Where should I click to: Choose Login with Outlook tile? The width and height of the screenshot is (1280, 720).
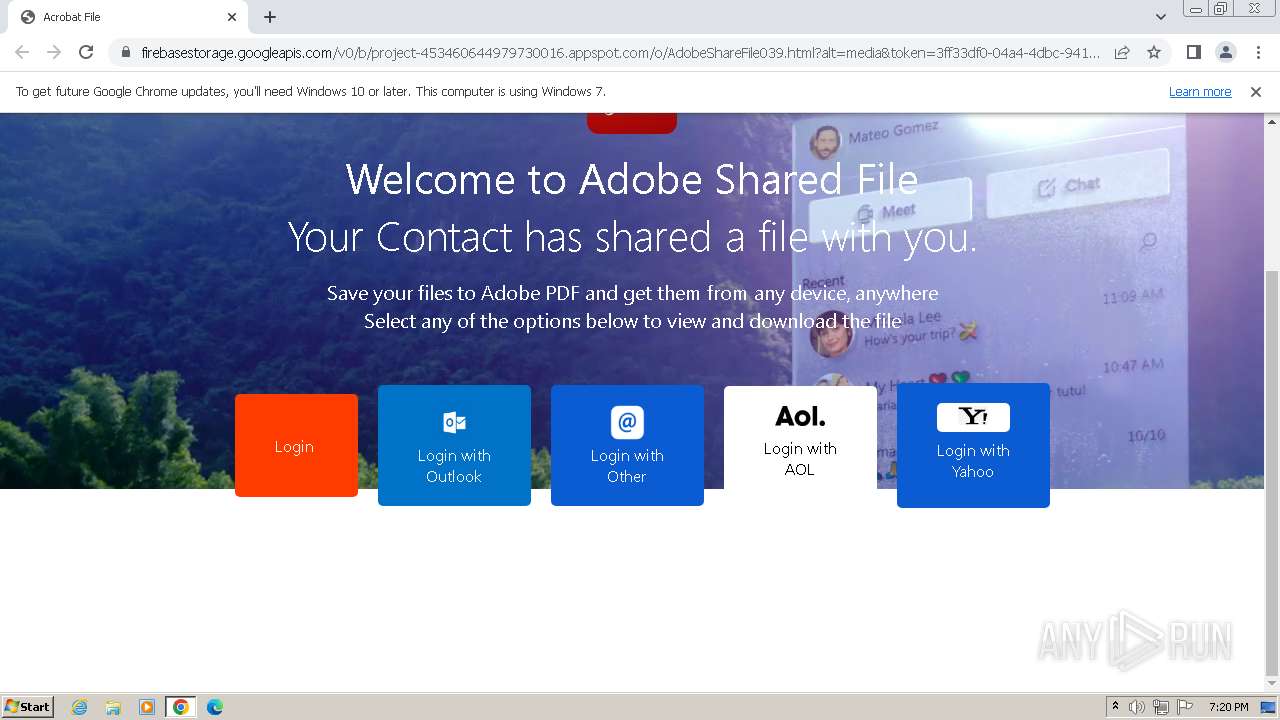click(x=454, y=446)
